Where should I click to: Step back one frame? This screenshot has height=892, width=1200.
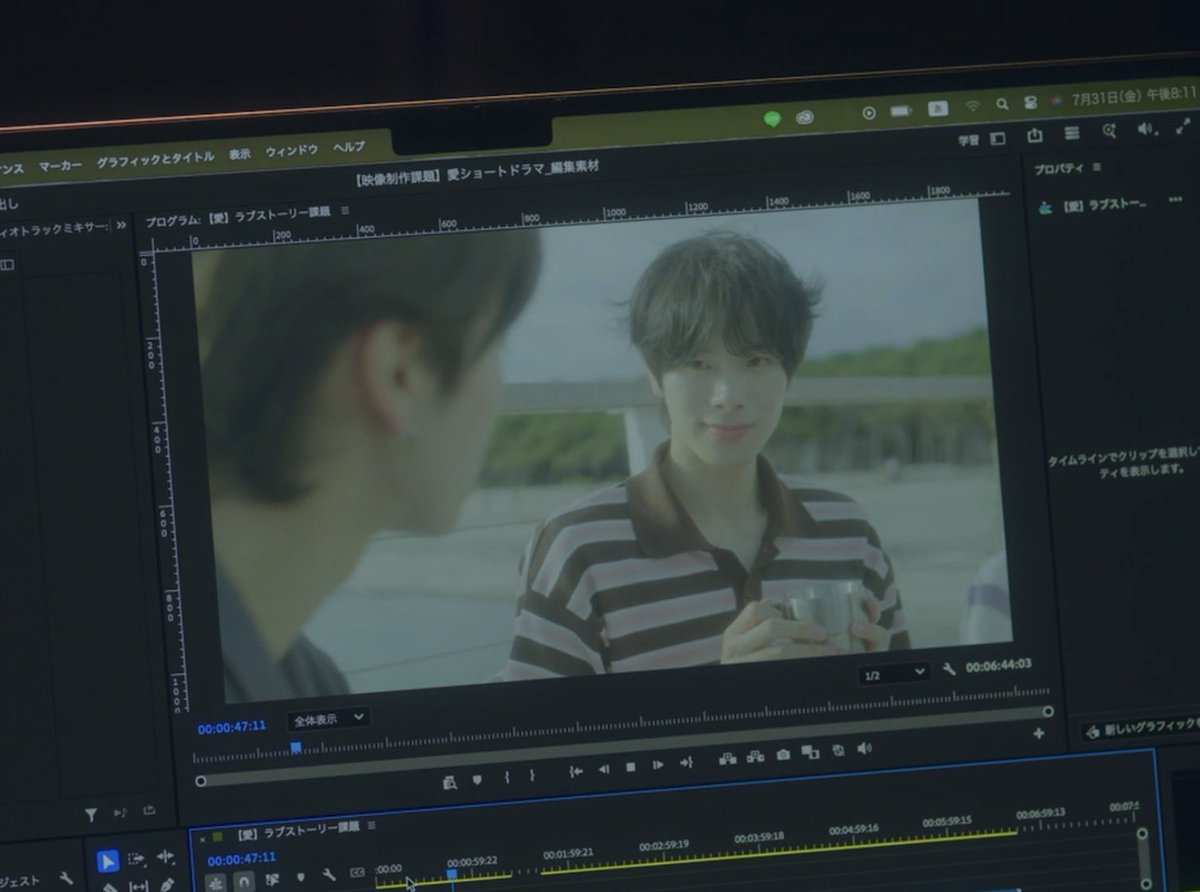click(603, 769)
